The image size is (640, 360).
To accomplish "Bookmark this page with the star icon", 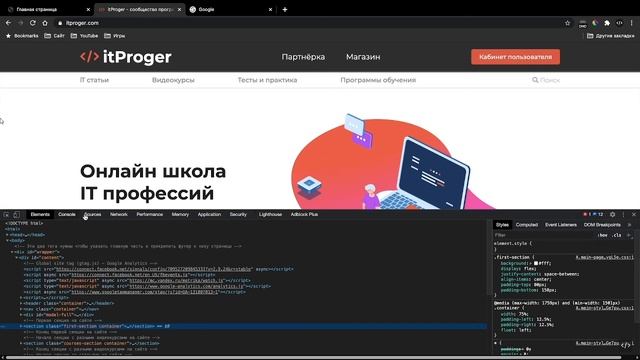I will [567, 23].
